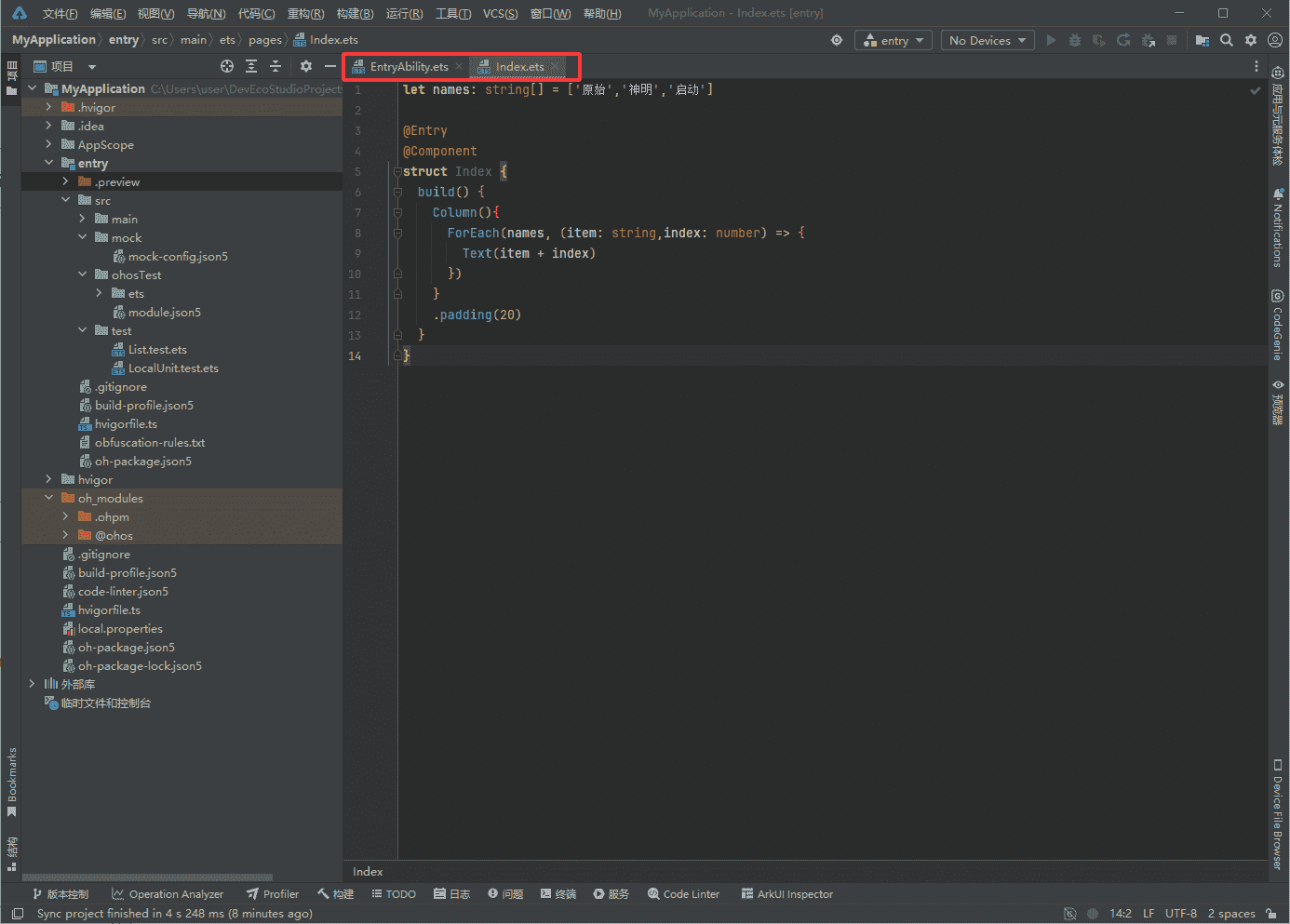This screenshot has height=924, width=1290.
Task: Open the search magnifier in the top toolbar
Action: [x=1227, y=40]
